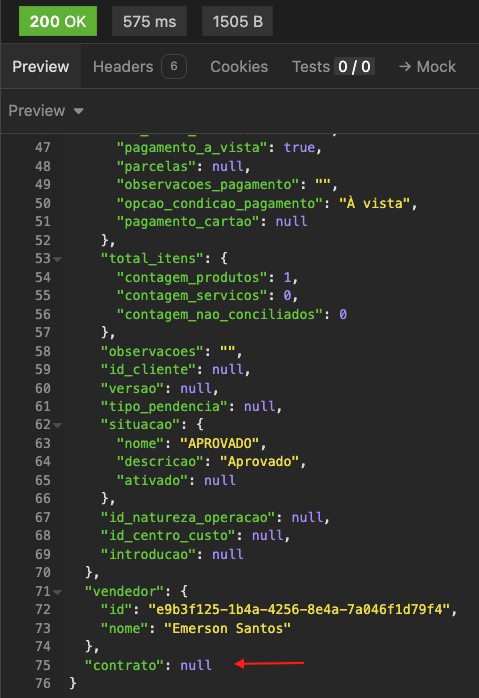Click the "id_centro_custo" key

click(168, 536)
